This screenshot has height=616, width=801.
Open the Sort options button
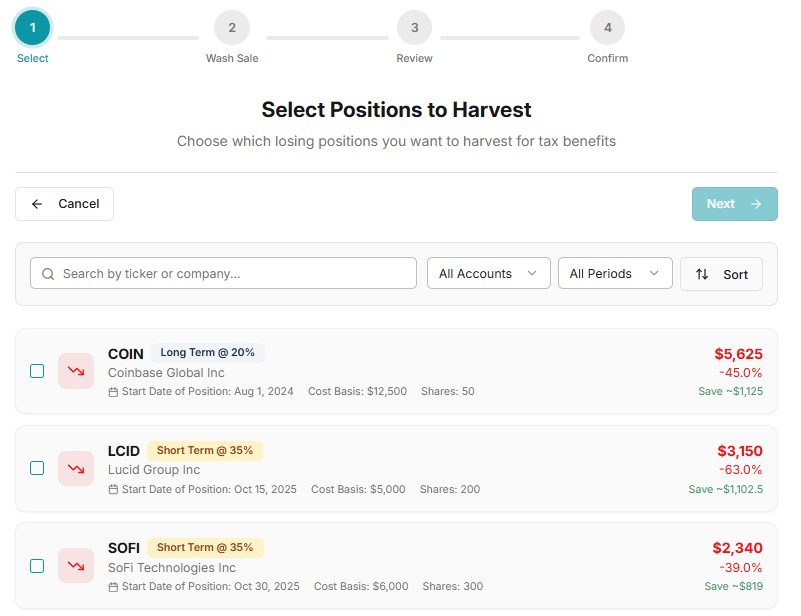[721, 274]
